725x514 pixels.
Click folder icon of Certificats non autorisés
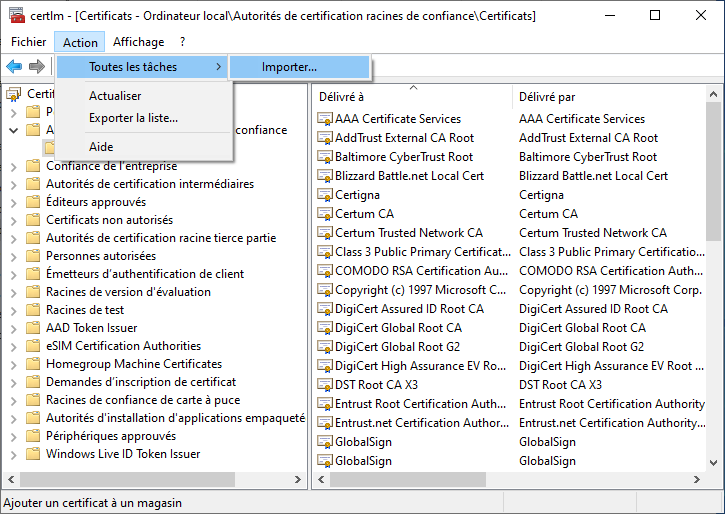pos(33,220)
